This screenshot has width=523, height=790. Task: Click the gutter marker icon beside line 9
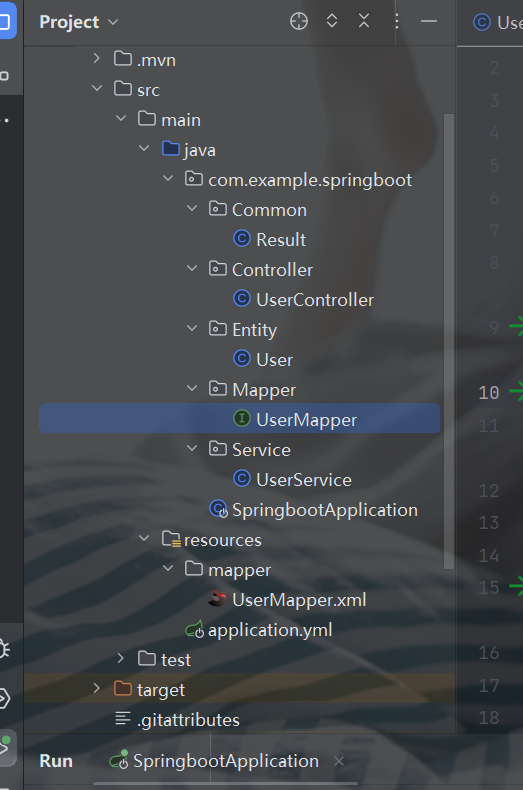516,326
